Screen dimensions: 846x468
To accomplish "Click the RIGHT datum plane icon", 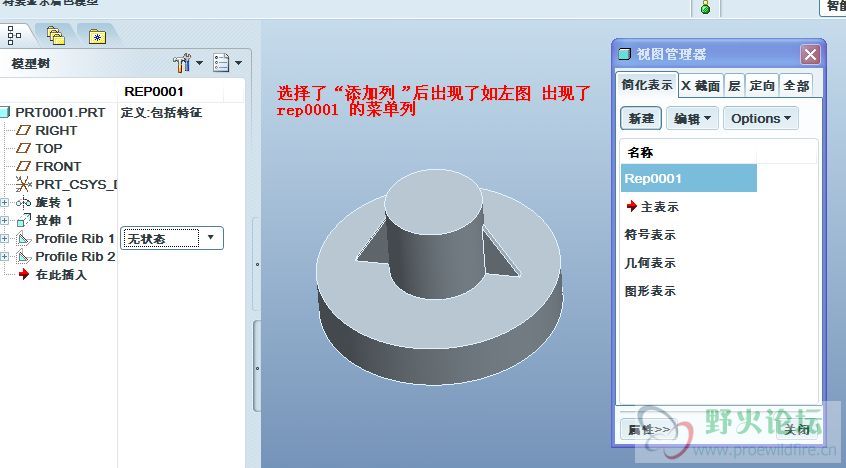I will click(x=23, y=130).
